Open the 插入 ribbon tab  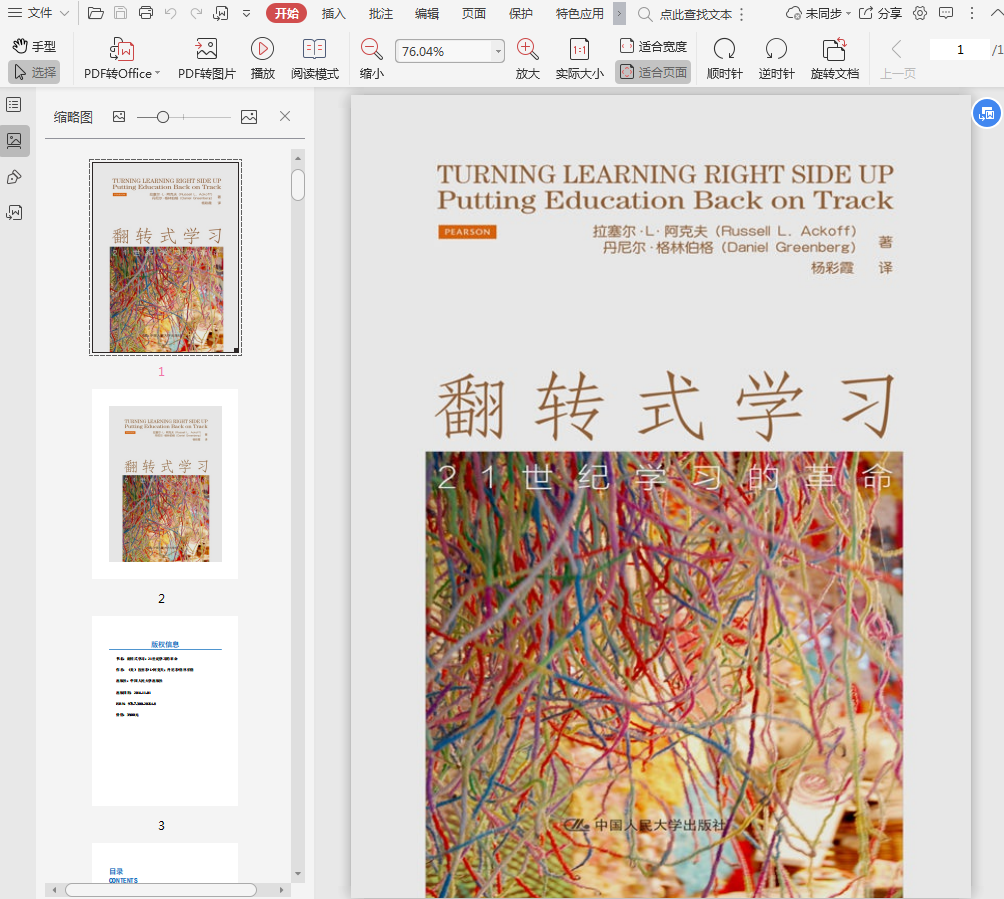point(334,14)
